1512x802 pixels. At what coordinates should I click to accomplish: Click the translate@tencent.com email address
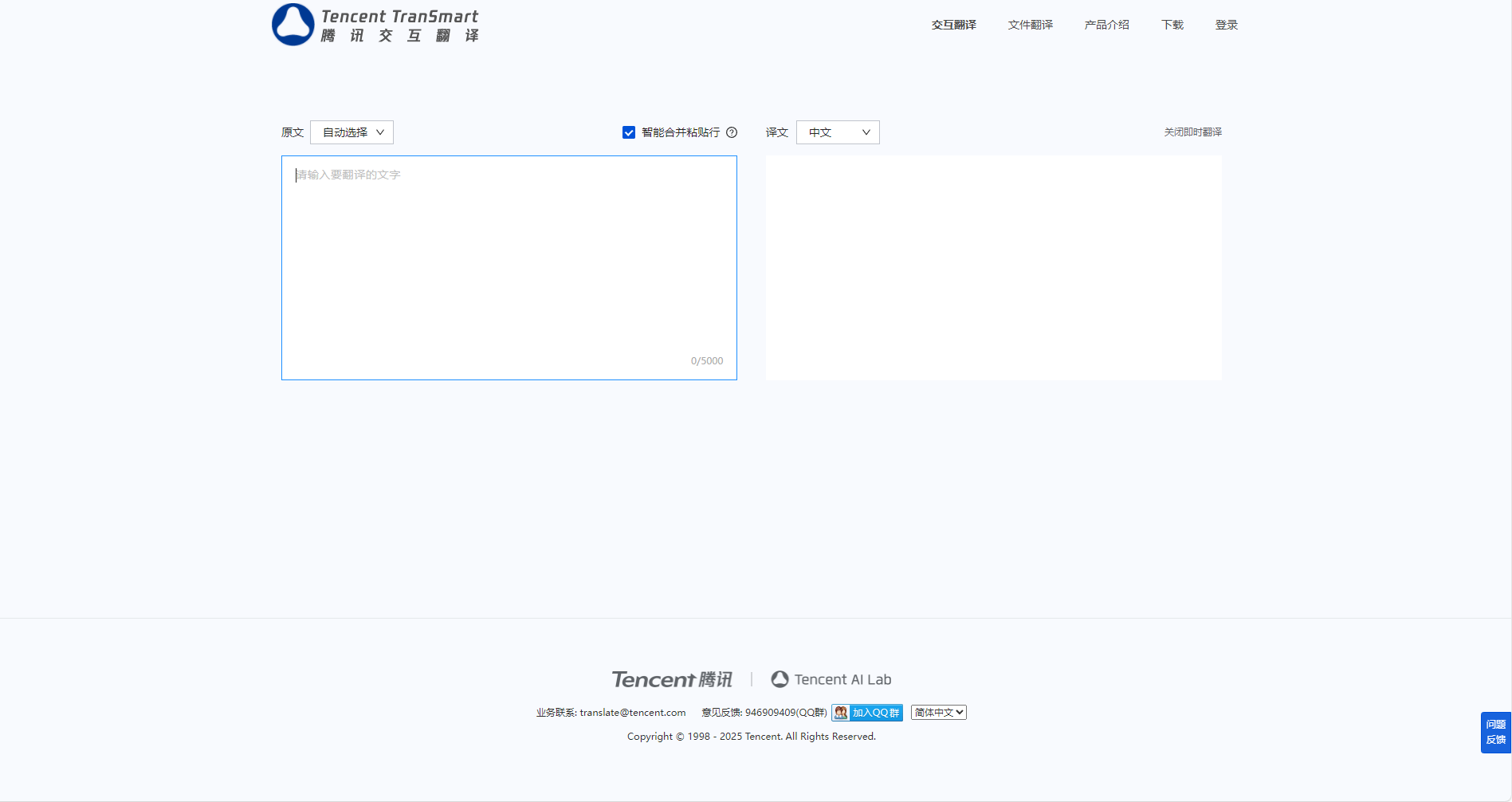632,713
